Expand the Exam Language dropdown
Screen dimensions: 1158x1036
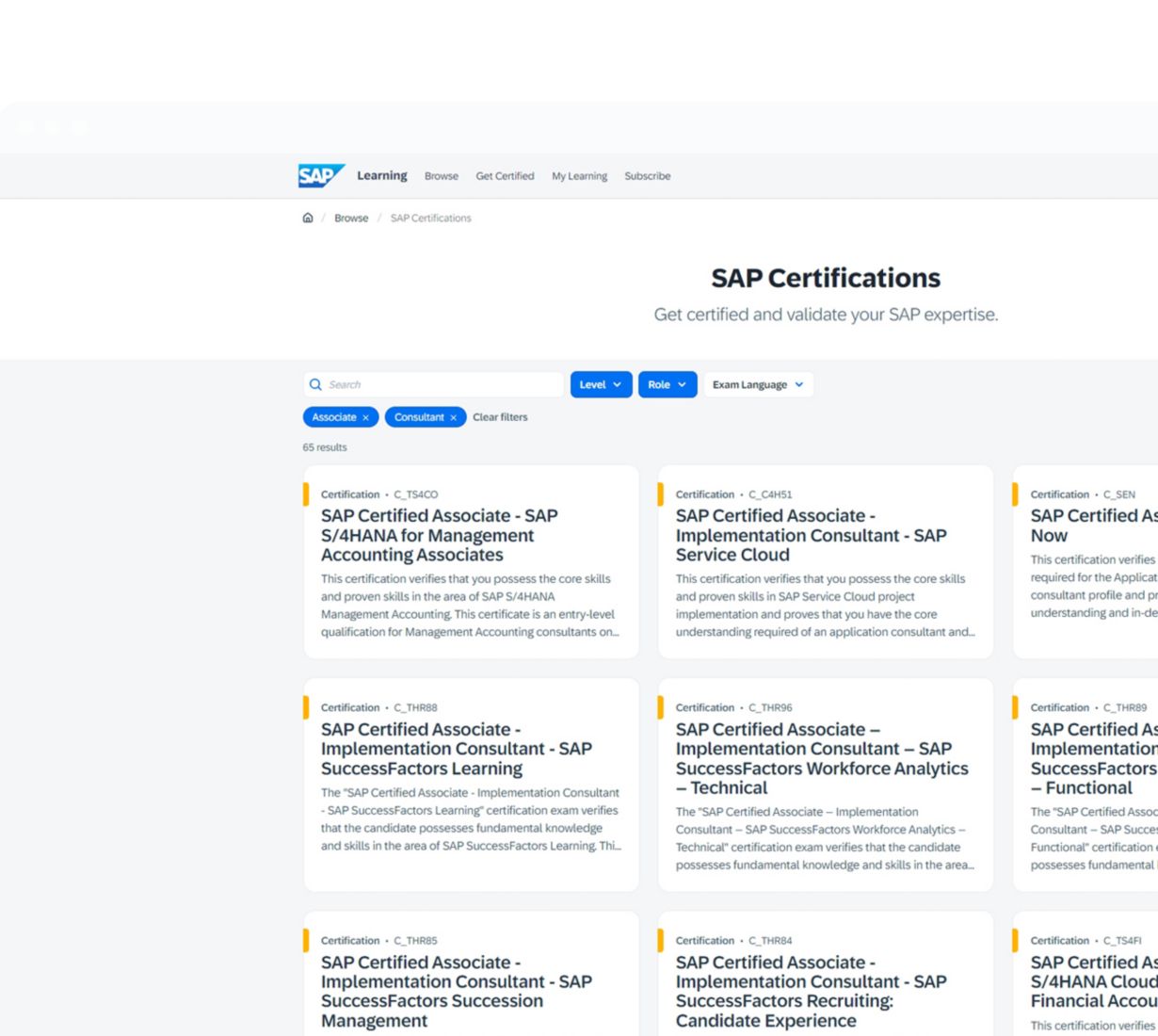click(758, 384)
